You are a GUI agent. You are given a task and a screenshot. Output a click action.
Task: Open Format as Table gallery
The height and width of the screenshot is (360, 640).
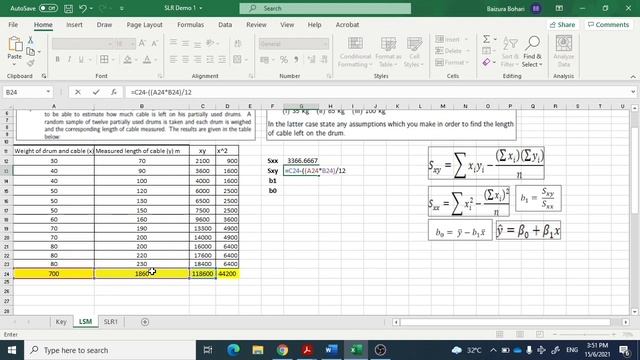(x=388, y=52)
